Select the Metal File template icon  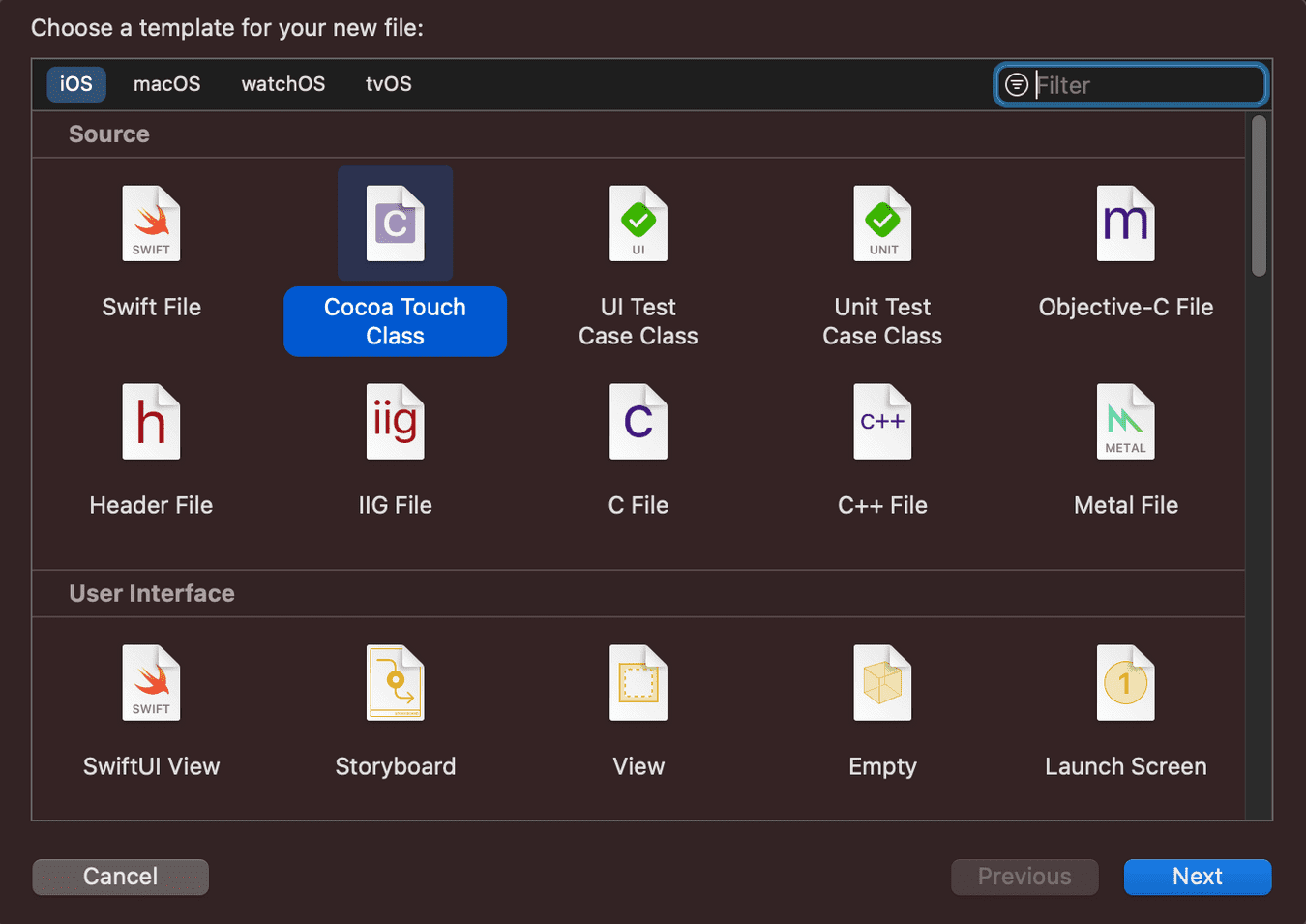[1125, 423]
